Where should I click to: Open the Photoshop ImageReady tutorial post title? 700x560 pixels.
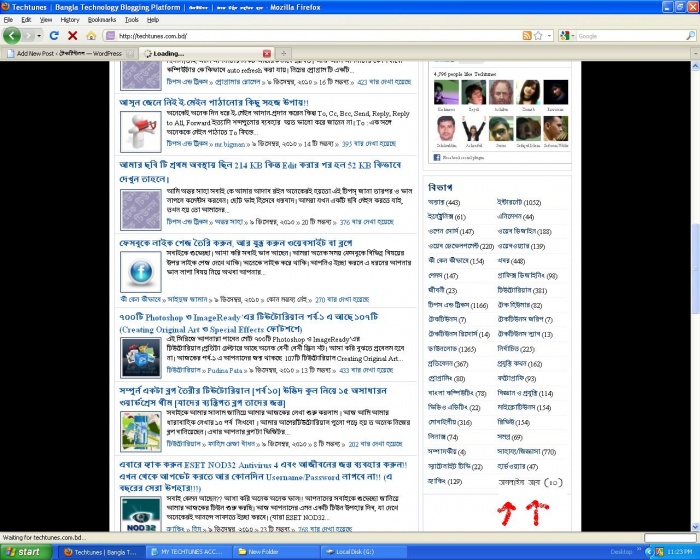(249, 323)
